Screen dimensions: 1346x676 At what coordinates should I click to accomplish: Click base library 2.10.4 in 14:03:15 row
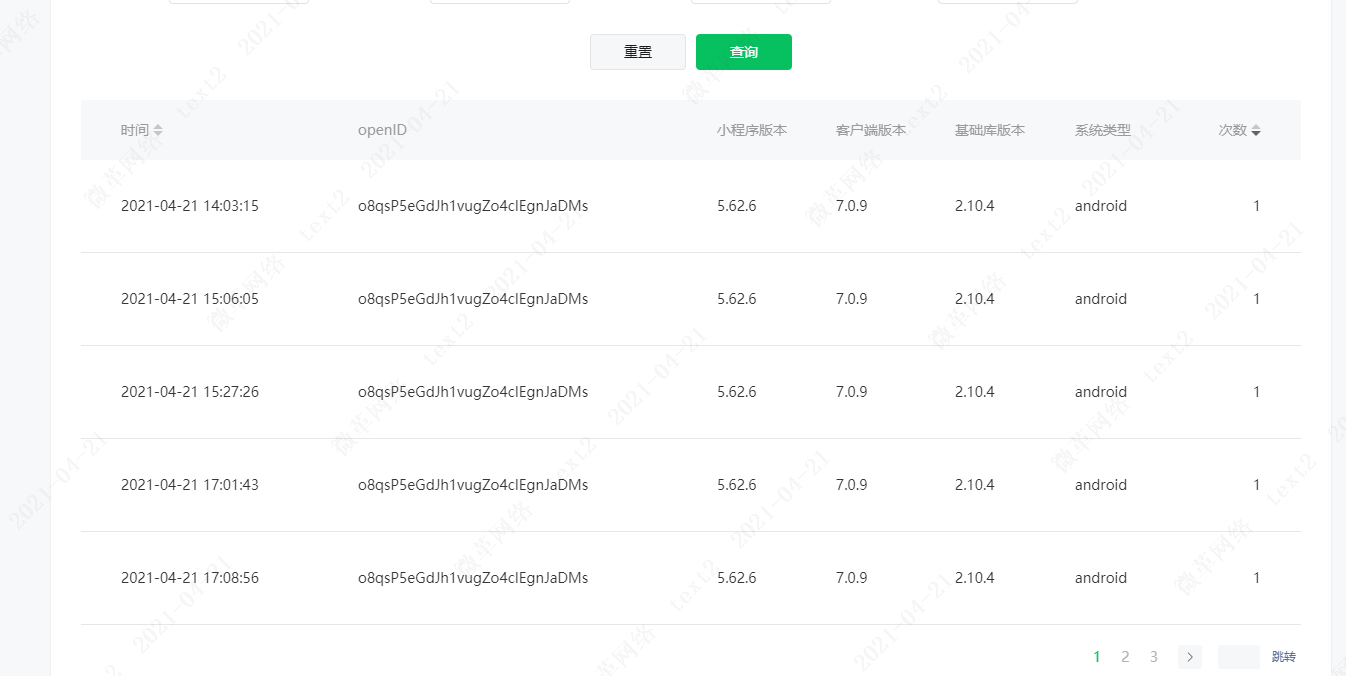975,206
